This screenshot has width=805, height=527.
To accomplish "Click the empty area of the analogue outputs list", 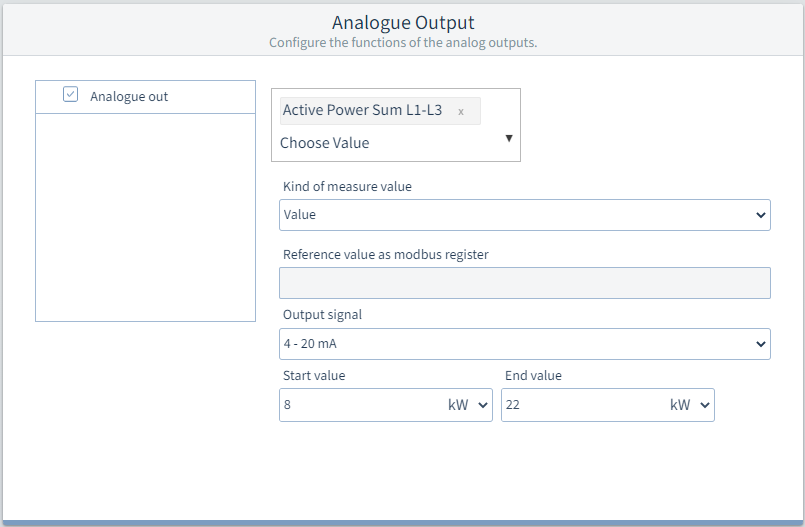I will pos(145,218).
